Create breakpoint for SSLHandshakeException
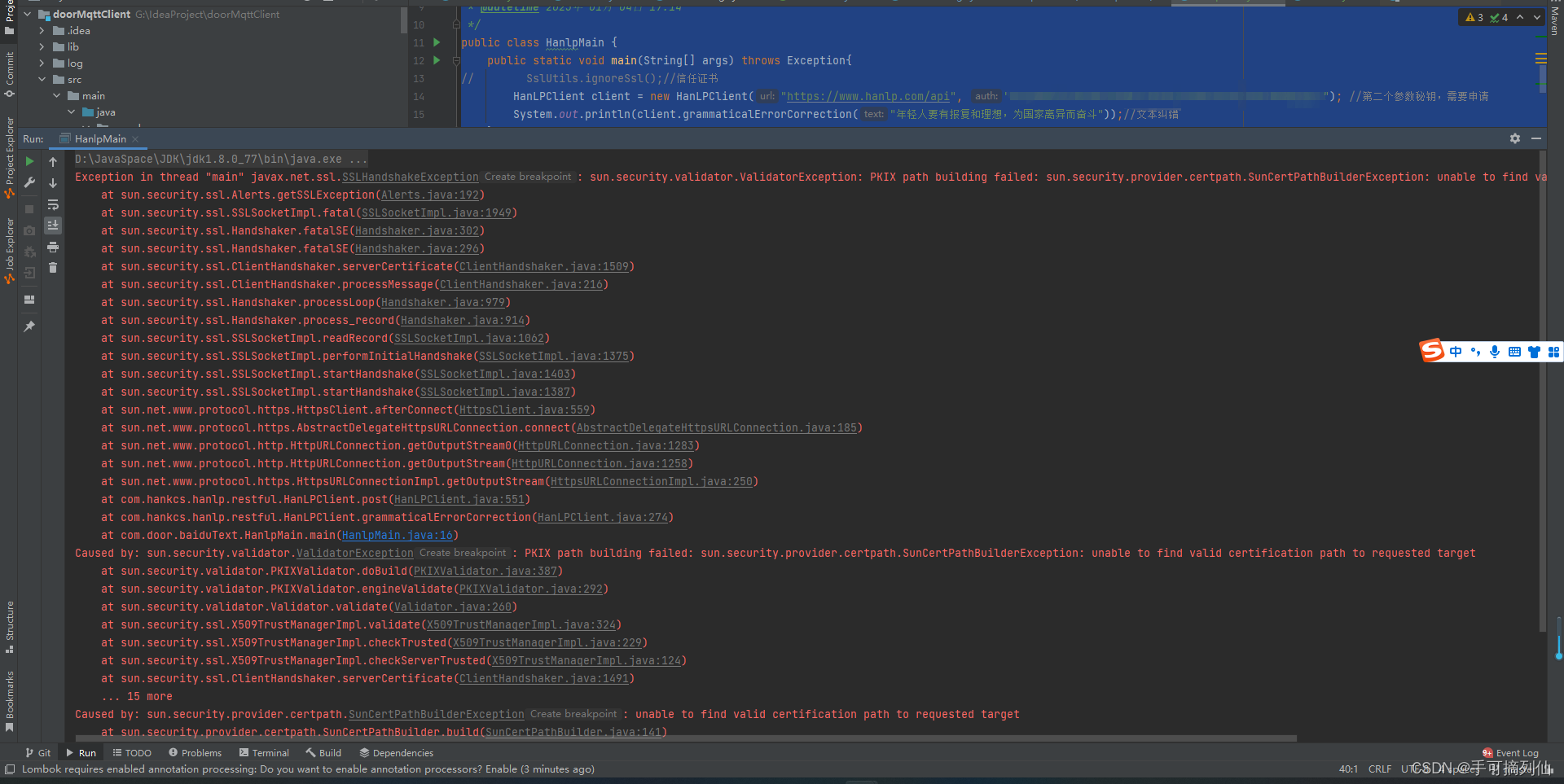 tap(528, 177)
